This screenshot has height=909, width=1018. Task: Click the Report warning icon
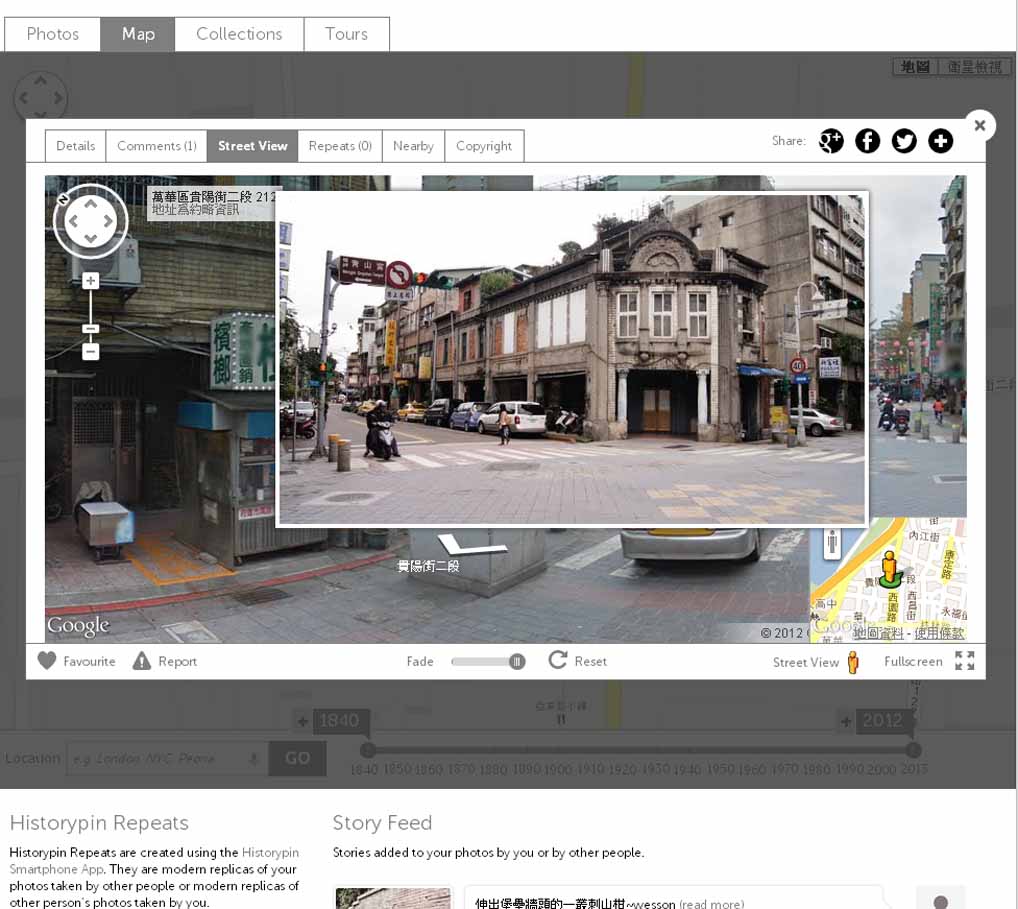(142, 661)
